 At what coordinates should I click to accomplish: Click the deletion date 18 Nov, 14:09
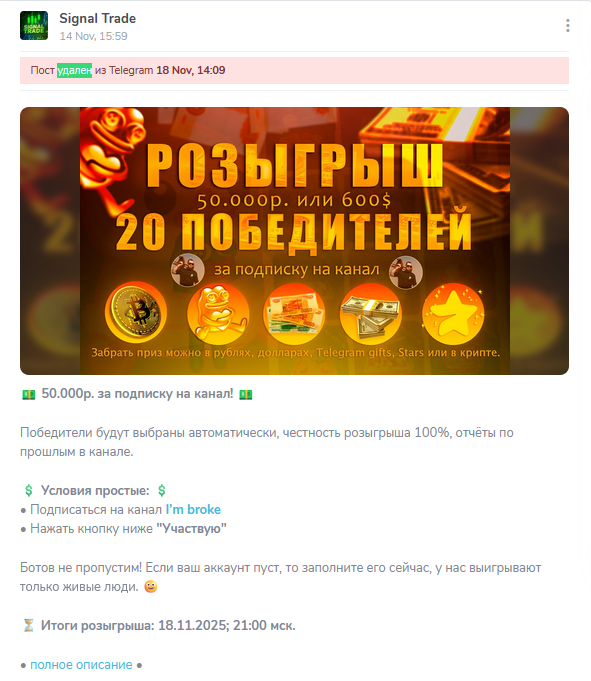point(191,70)
